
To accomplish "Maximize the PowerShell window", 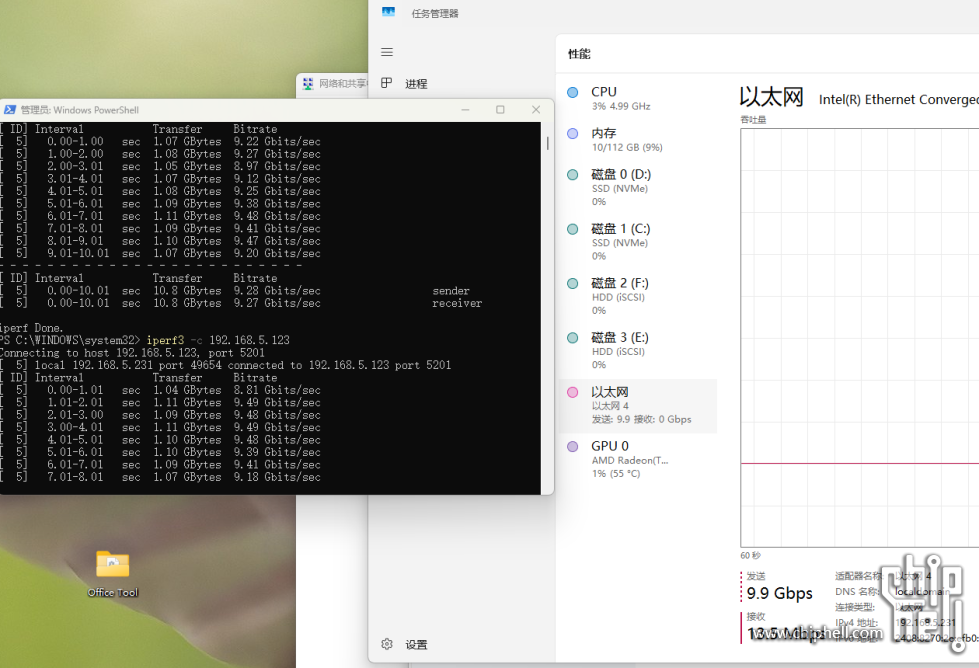I will (x=500, y=110).
